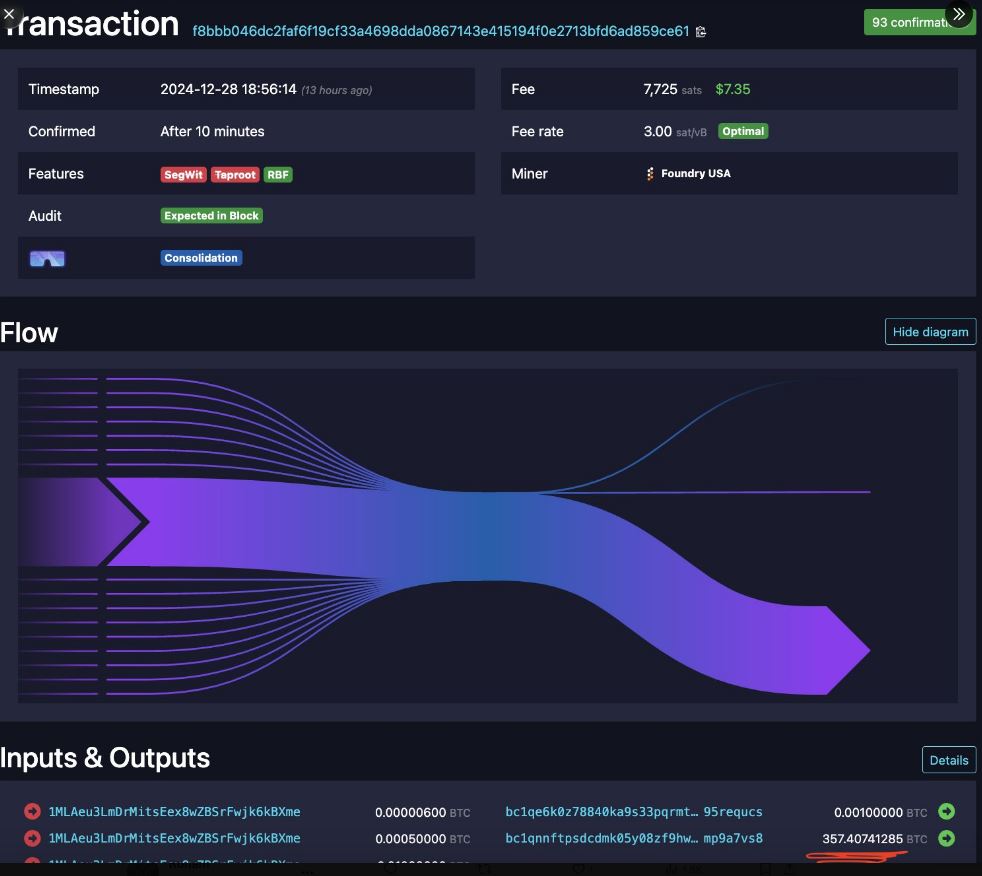Image resolution: width=982 pixels, height=876 pixels.
Task: Open first 1MLAeu3LmDr input address link
Action: (x=174, y=812)
